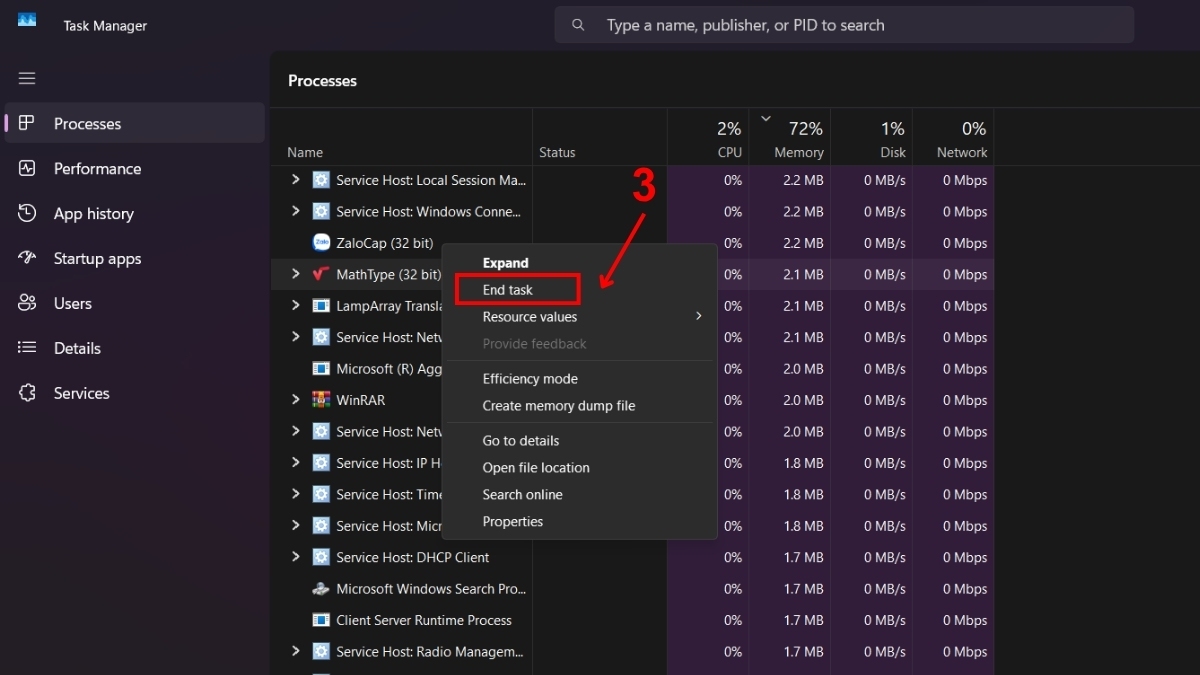Open the Users page
This screenshot has width=1200, height=675.
tap(135, 303)
